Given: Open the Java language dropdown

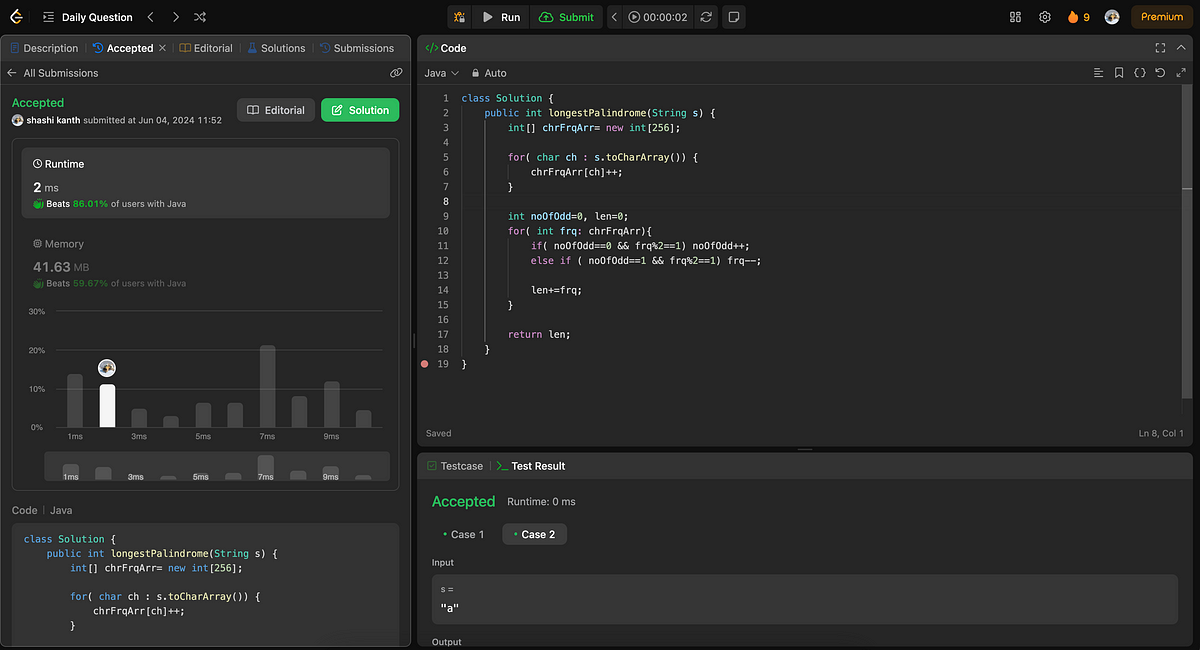Looking at the screenshot, I should (x=441, y=73).
